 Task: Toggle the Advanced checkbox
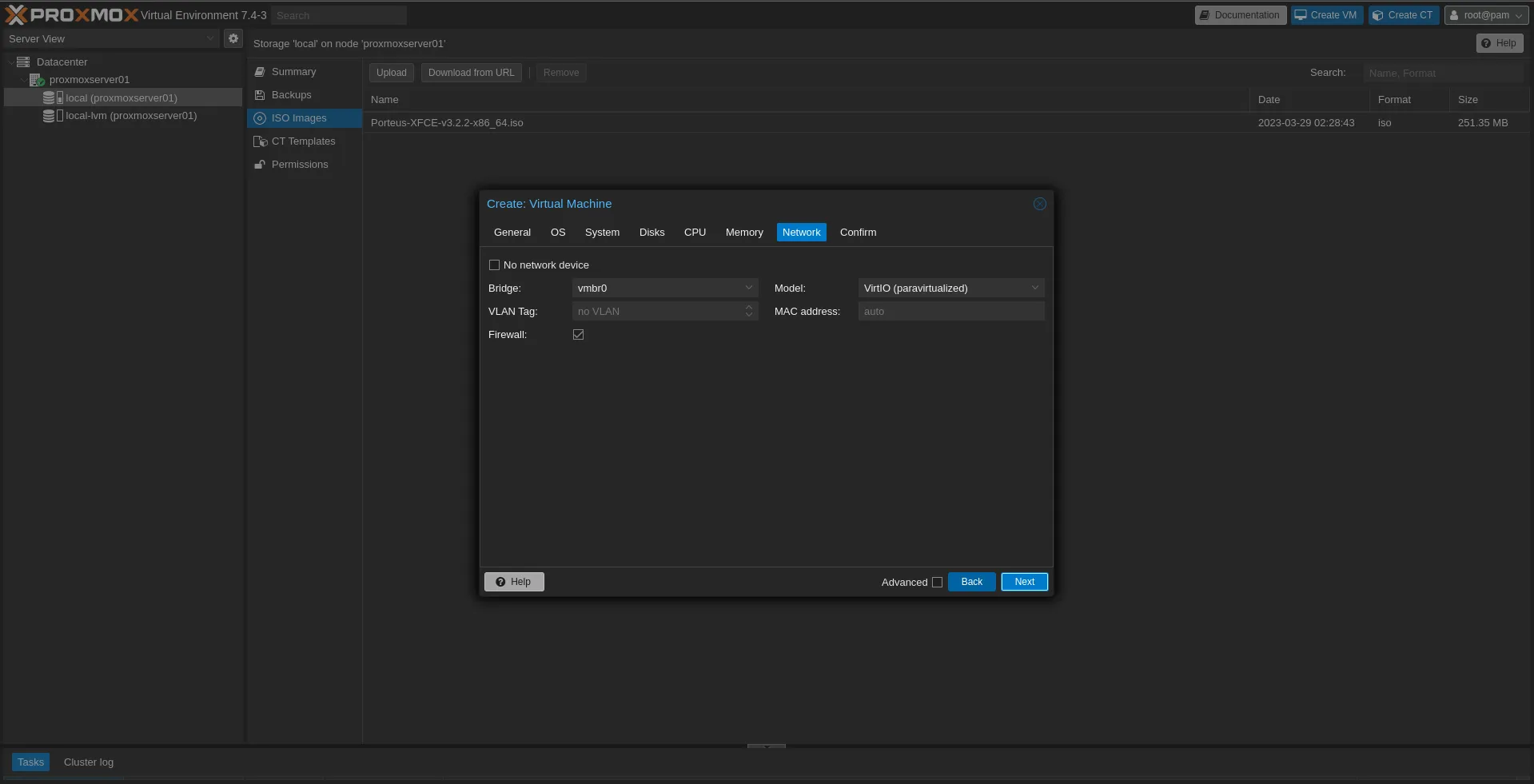coord(937,583)
